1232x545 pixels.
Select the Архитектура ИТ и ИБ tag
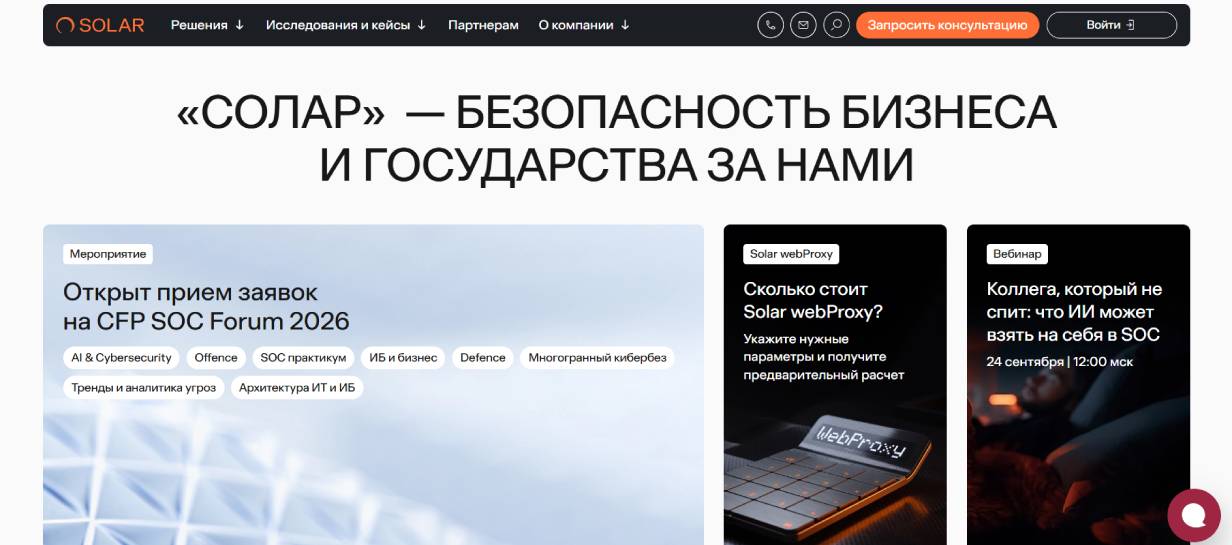[297, 387]
